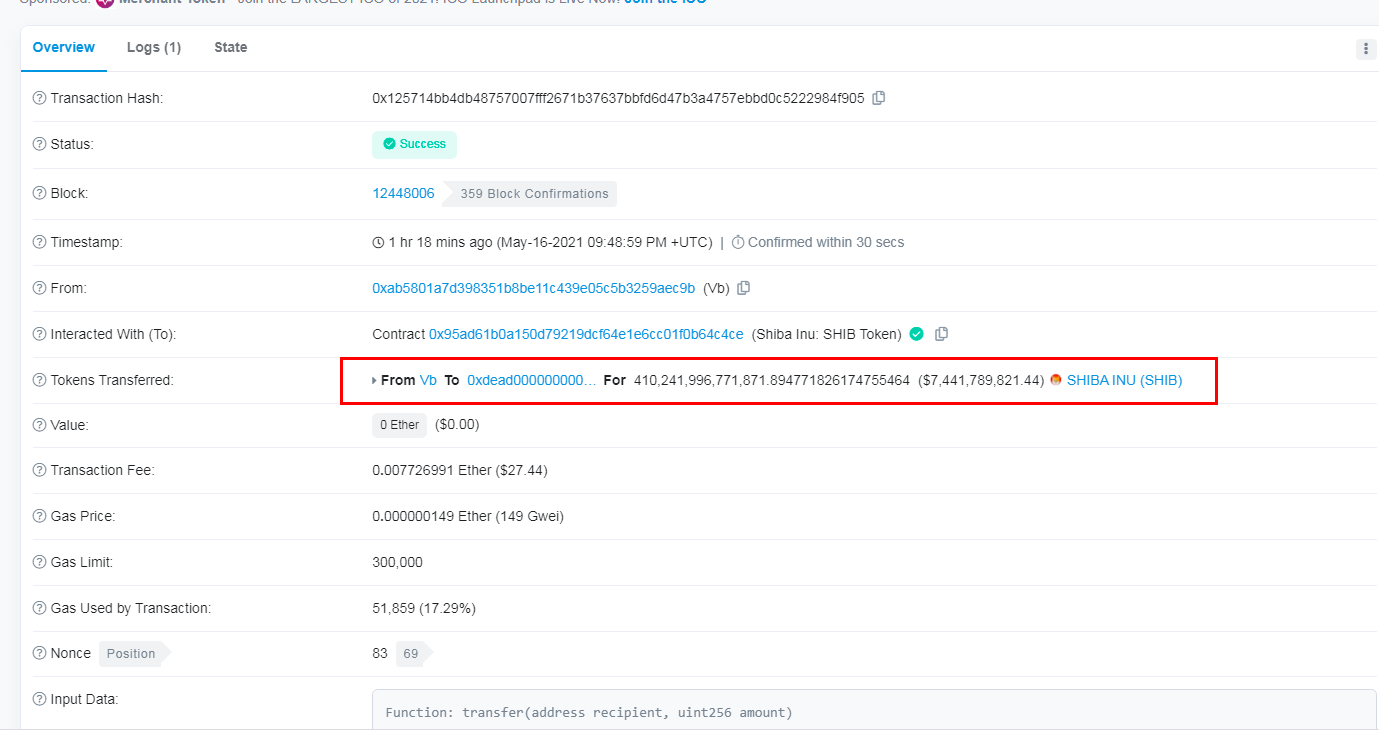Viewport: 1379px width, 748px height.
Task: Click the Success status badge
Action: [414, 144]
